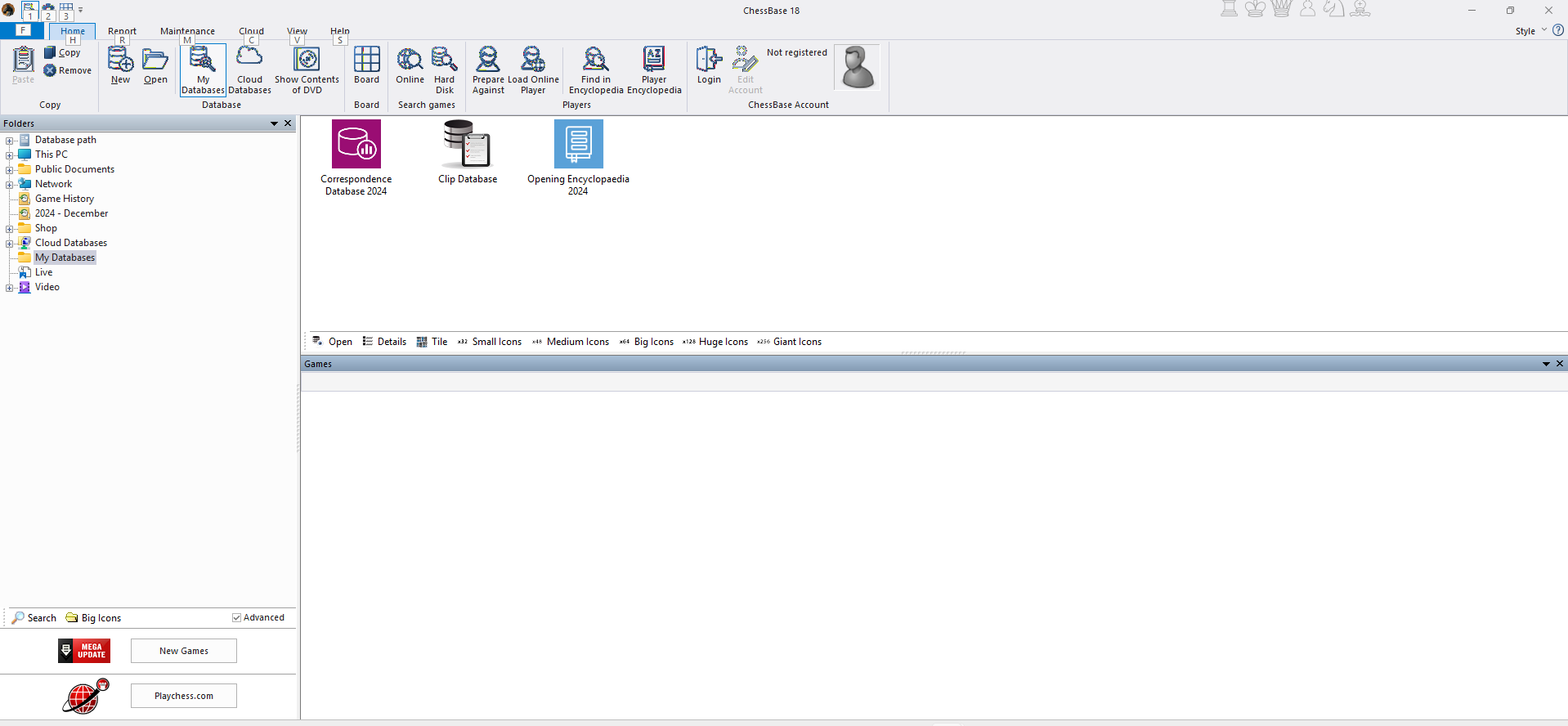
Task: Switch to the Report ribbon tab
Action: [x=122, y=31]
